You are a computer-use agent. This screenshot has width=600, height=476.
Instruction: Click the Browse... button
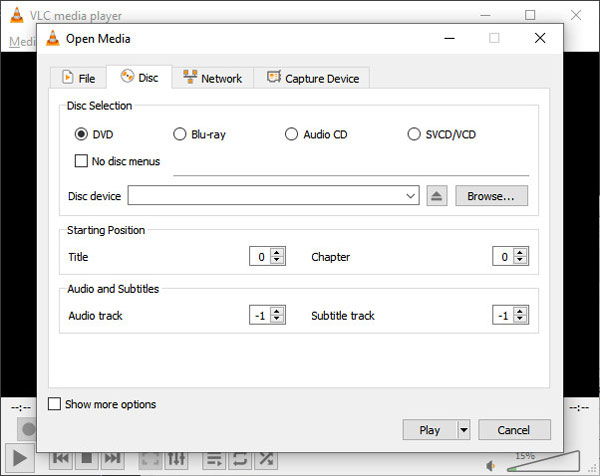tap(491, 196)
